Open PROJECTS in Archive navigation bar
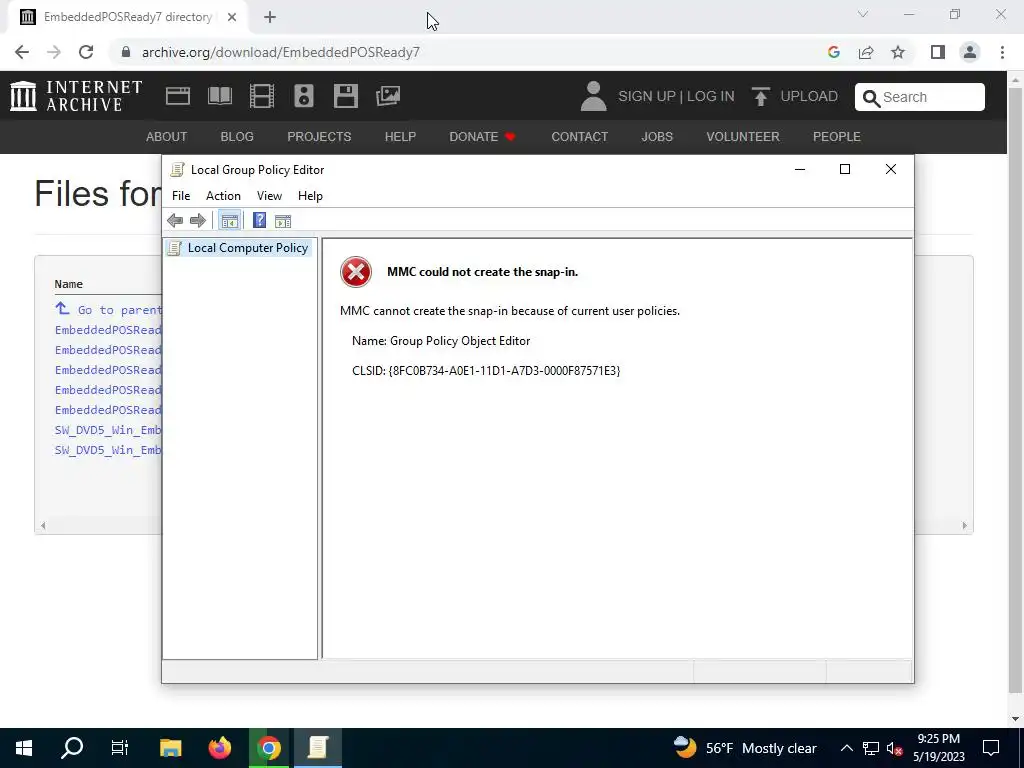This screenshot has height=768, width=1024. coord(319,136)
